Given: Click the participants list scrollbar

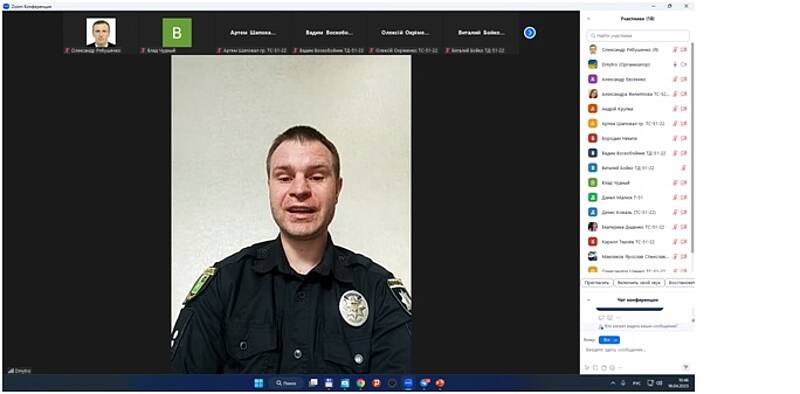Looking at the screenshot, I should coord(692,148).
